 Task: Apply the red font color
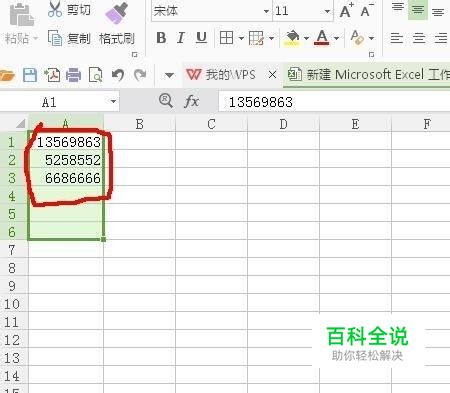pyautogui.click(x=322, y=38)
